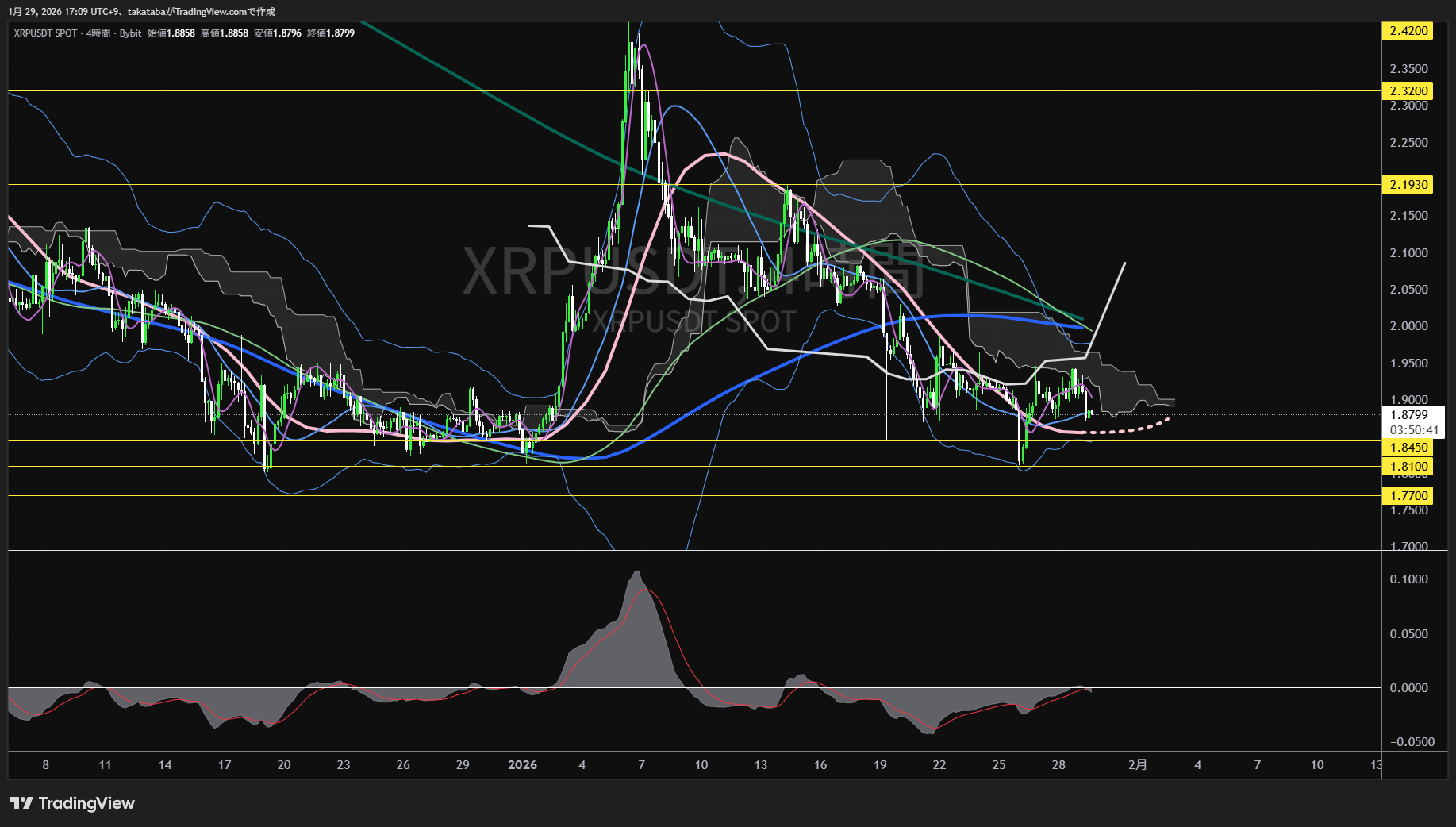Click the 始値1.8858 open value
1456x827 pixels.
coord(171,33)
